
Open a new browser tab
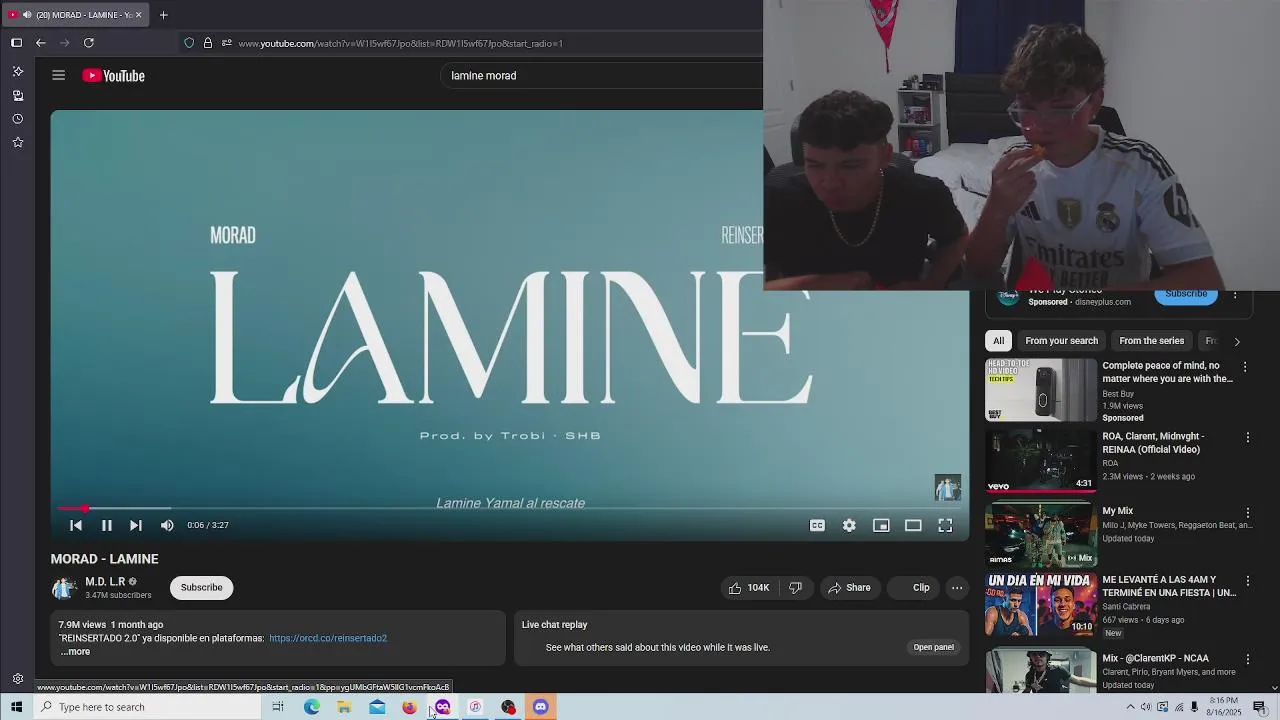(x=163, y=15)
